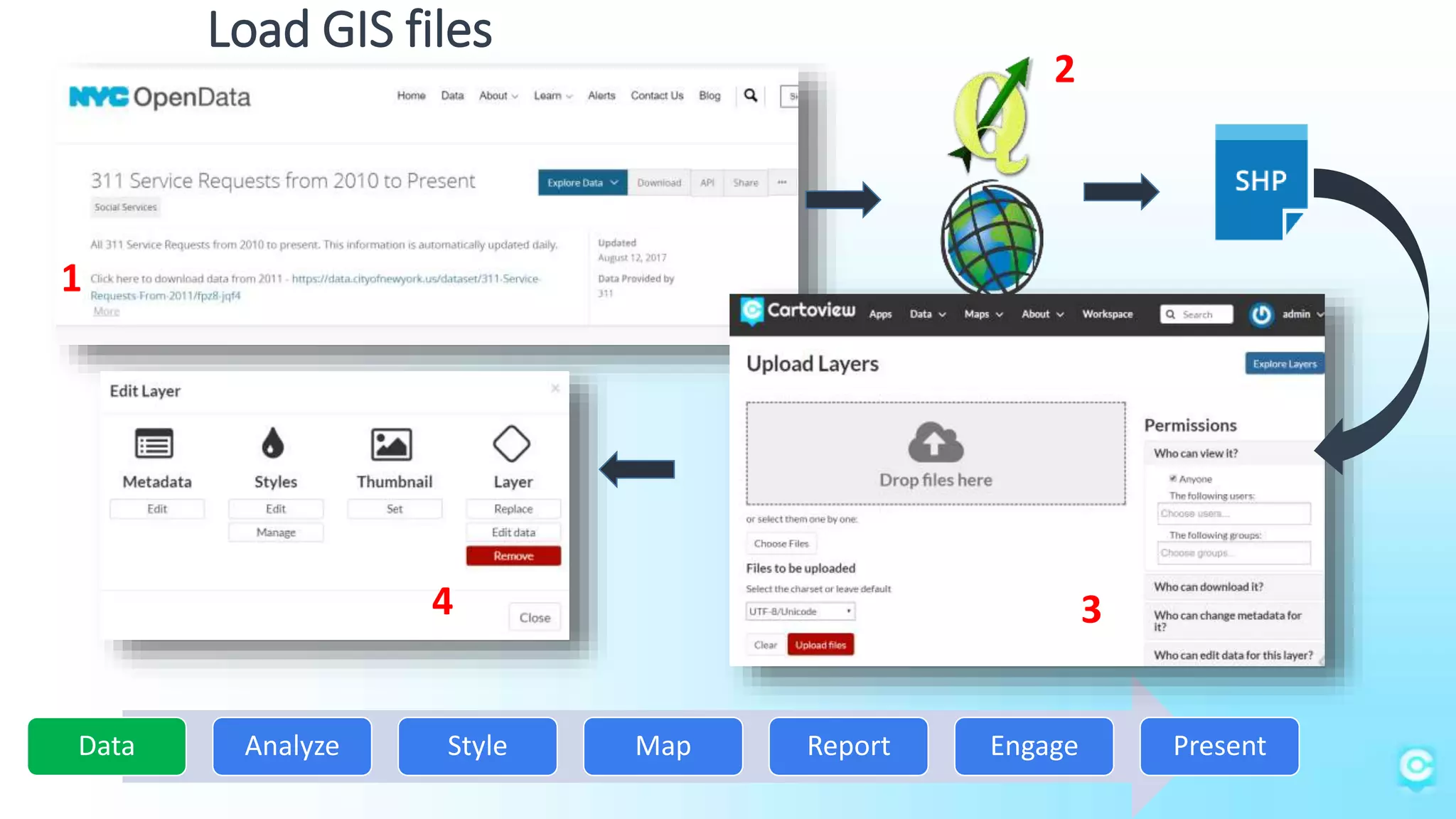
Task: Click the cloud upload icon in drop area
Action: 936,442
